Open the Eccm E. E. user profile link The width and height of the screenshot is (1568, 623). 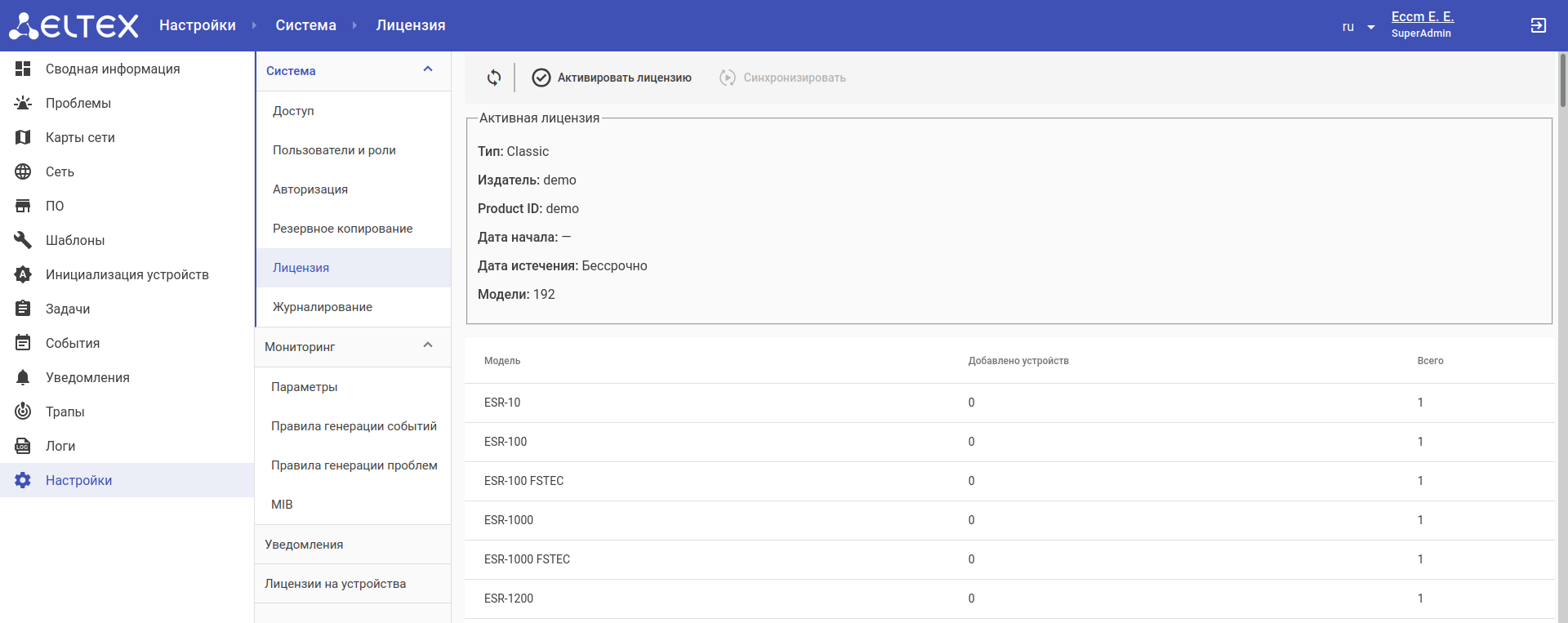coord(1422,16)
